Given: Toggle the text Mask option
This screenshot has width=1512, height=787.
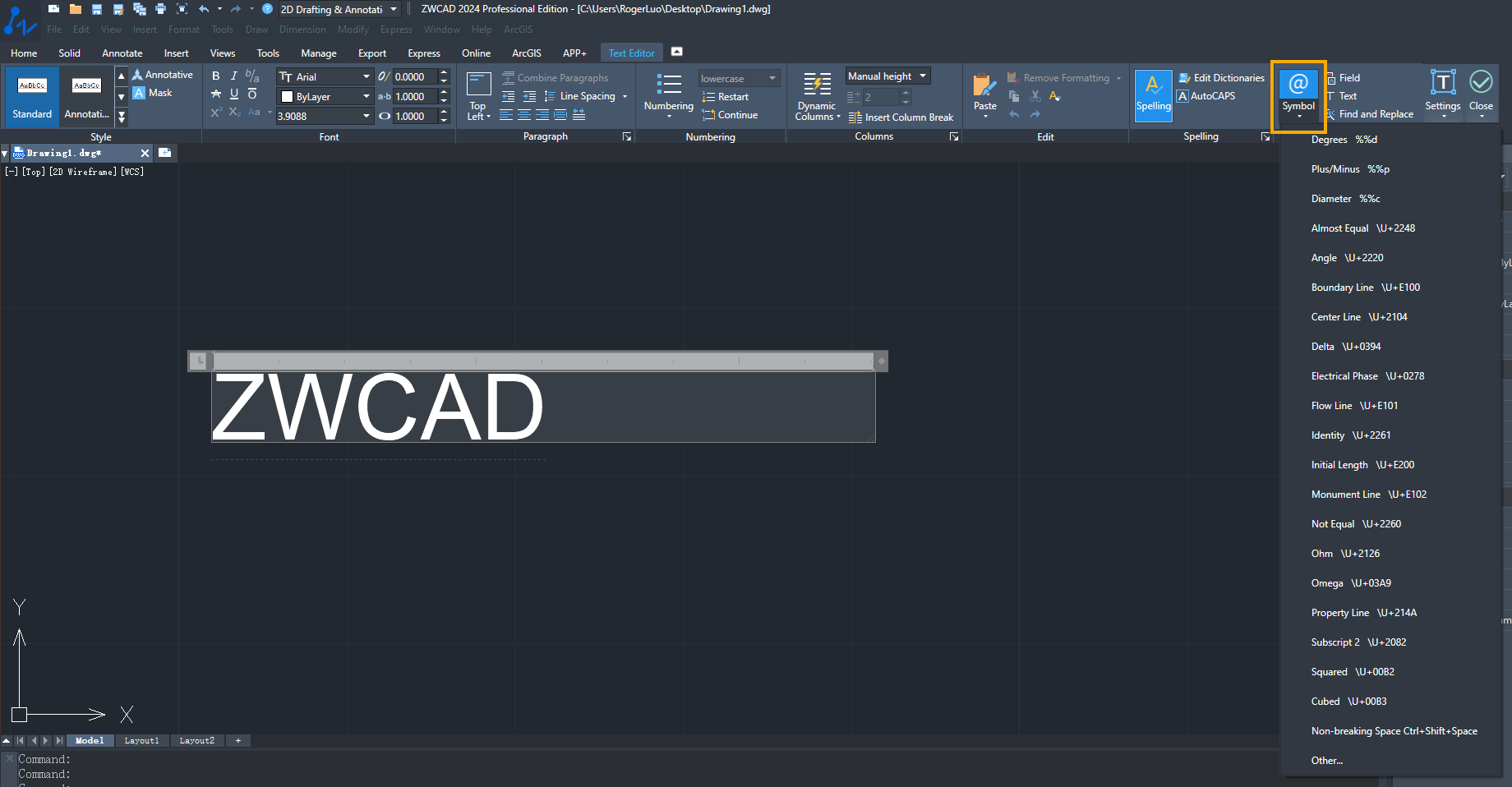Looking at the screenshot, I should coord(153,93).
